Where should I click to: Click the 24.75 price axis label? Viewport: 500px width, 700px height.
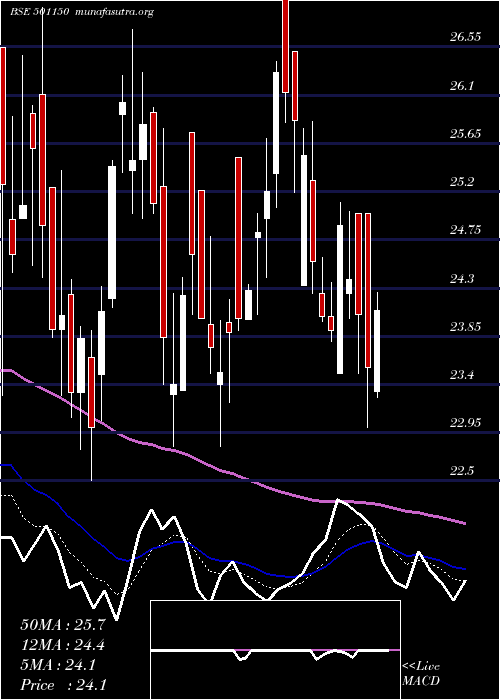click(465, 230)
